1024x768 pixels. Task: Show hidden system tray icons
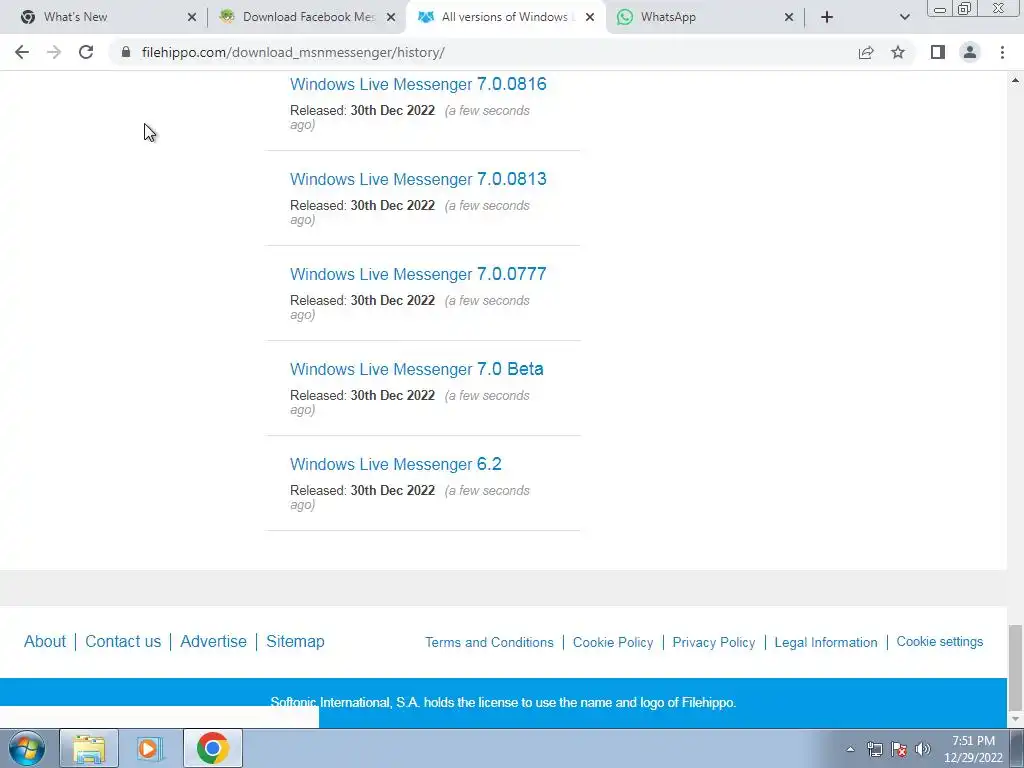pos(850,749)
